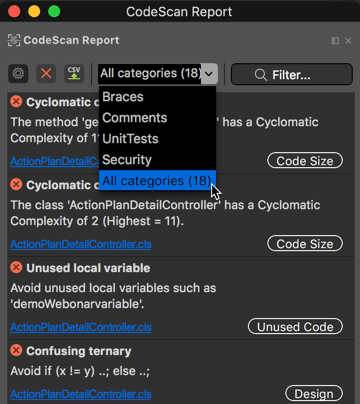Close the CodeScan Report panel with the small X
This screenshot has height=404, width=360.
[348, 41]
